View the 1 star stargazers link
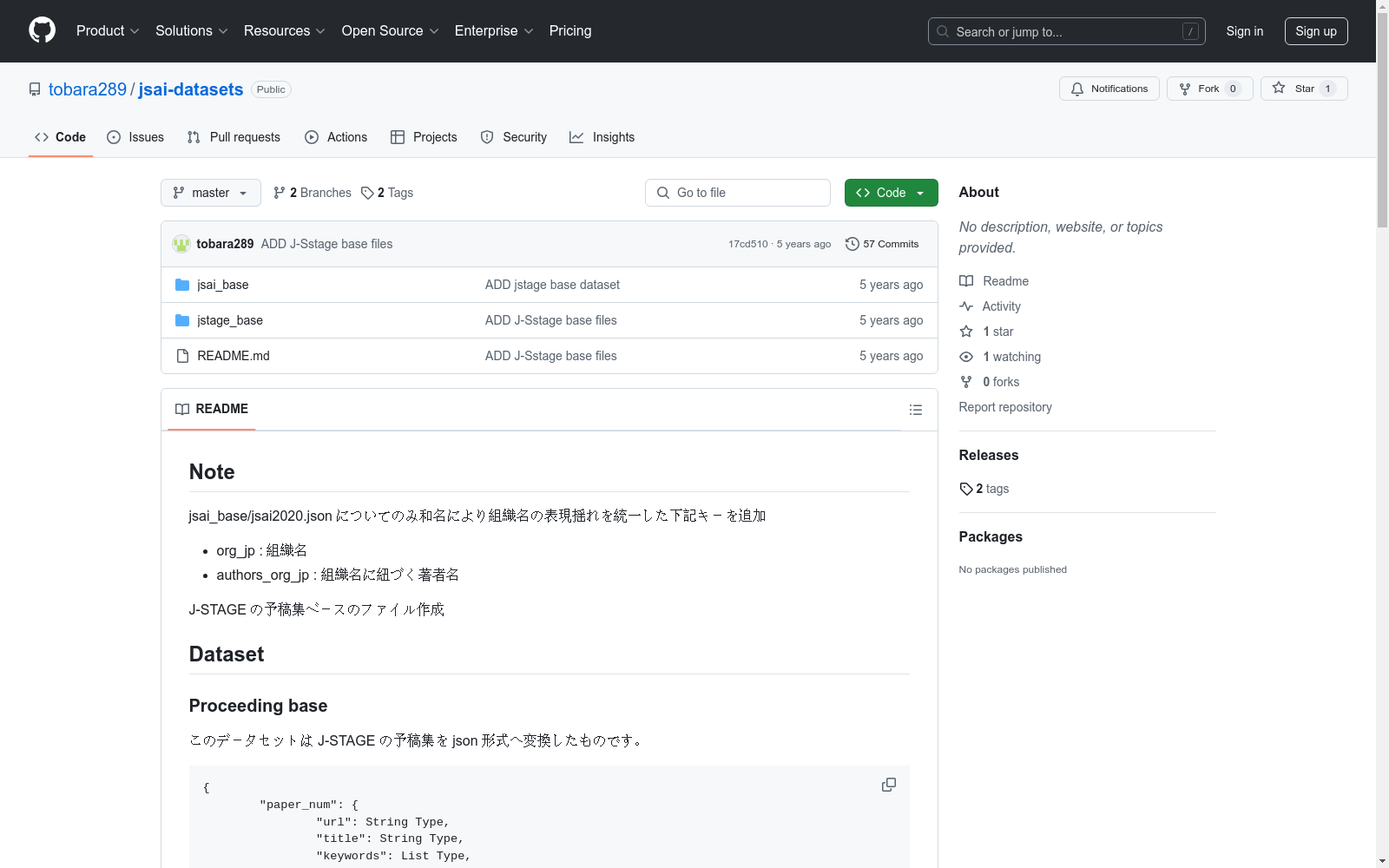The height and width of the screenshot is (868, 1389). point(986,332)
